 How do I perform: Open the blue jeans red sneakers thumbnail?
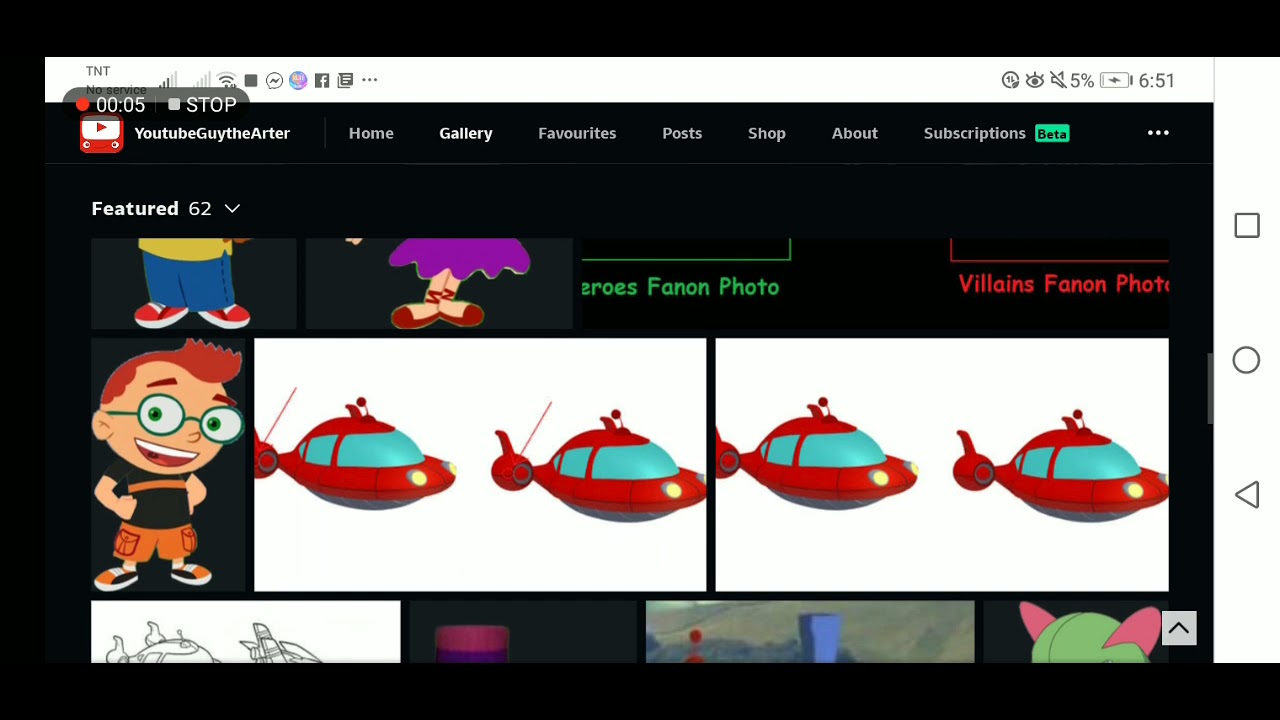(194, 284)
